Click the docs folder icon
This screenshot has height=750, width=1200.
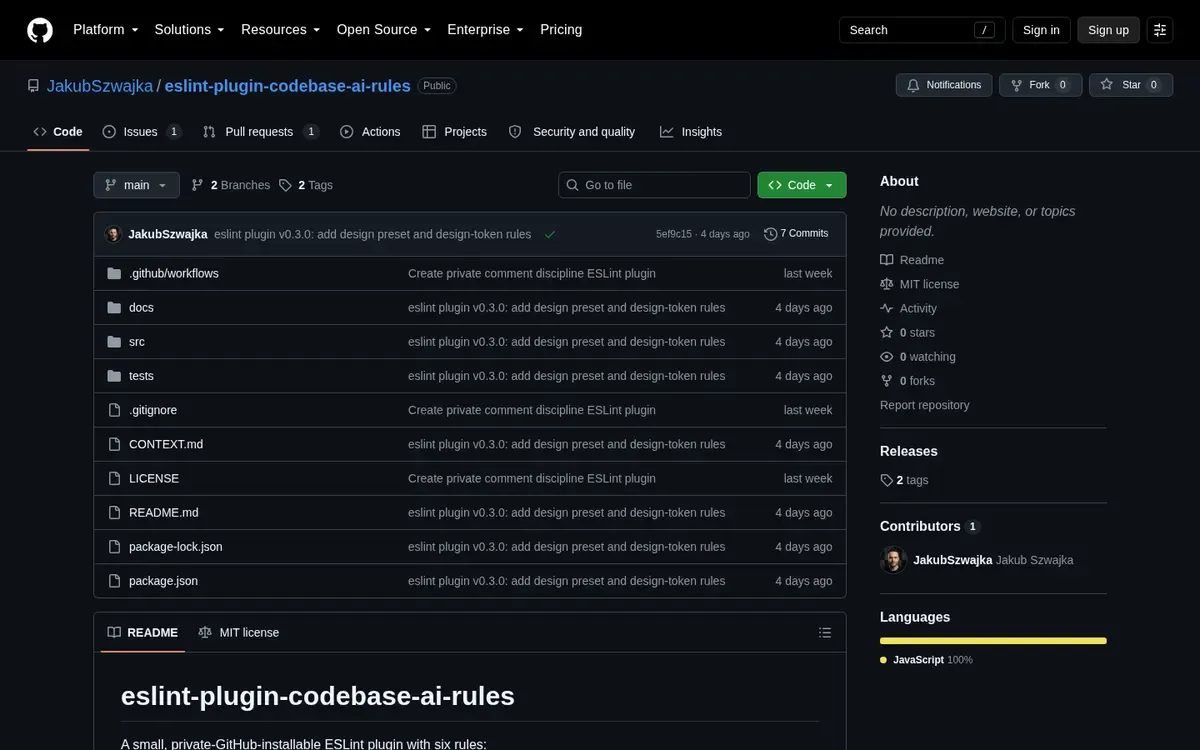[114, 307]
